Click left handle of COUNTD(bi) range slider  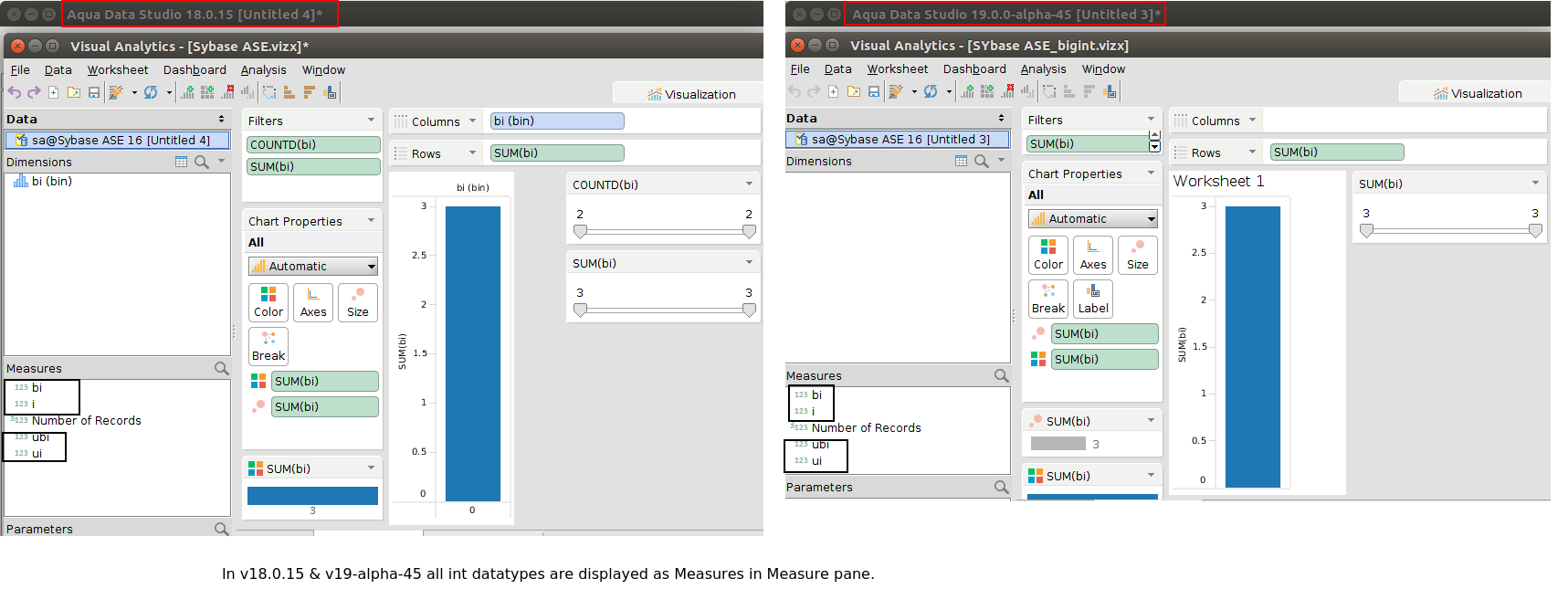pyautogui.click(x=580, y=232)
